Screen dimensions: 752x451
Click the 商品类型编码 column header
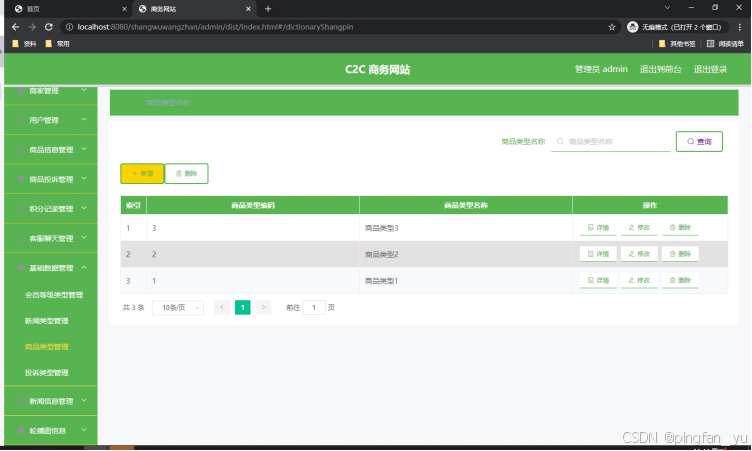(253, 205)
